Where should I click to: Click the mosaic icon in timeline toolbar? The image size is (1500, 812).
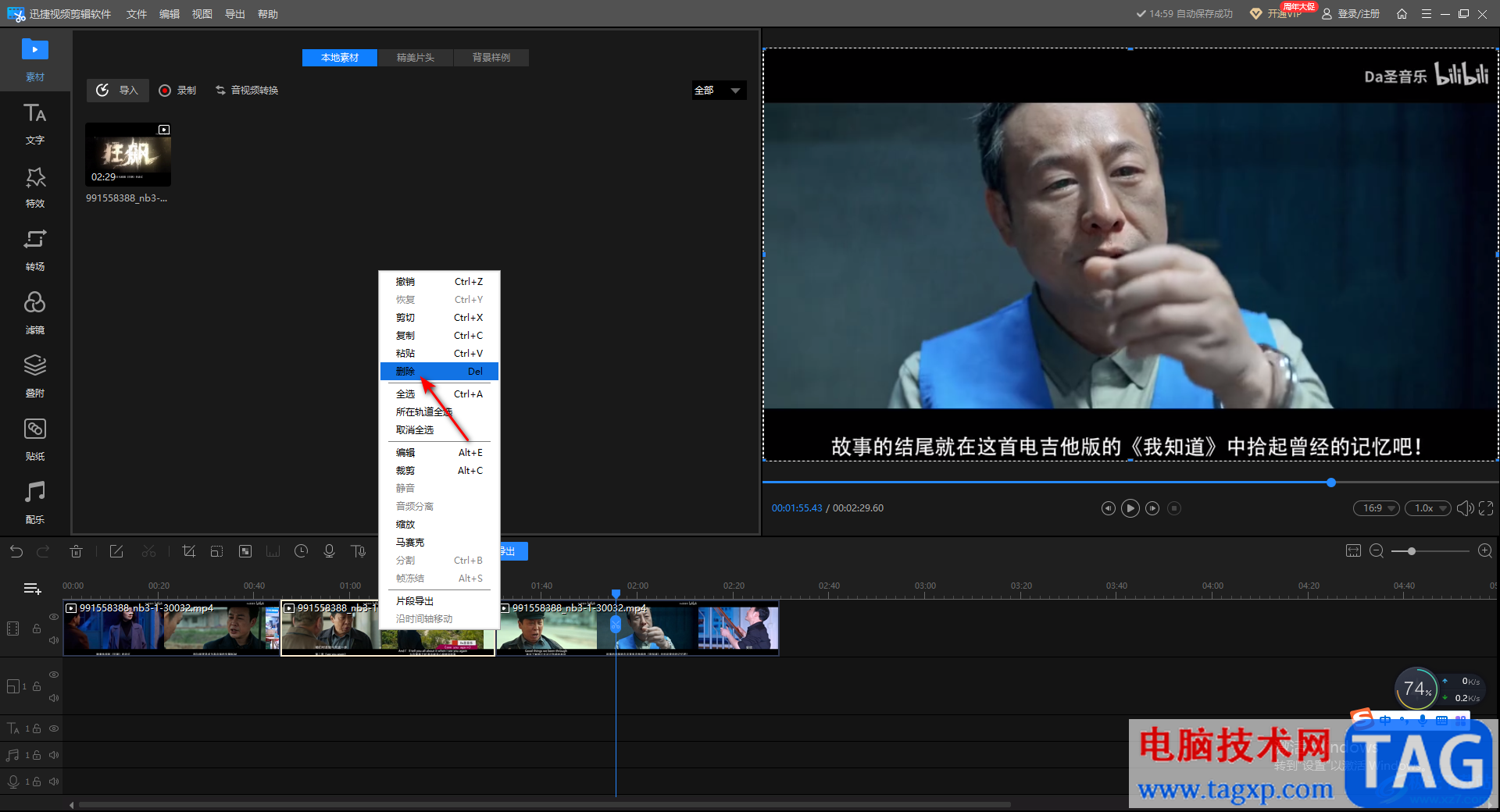[245, 551]
